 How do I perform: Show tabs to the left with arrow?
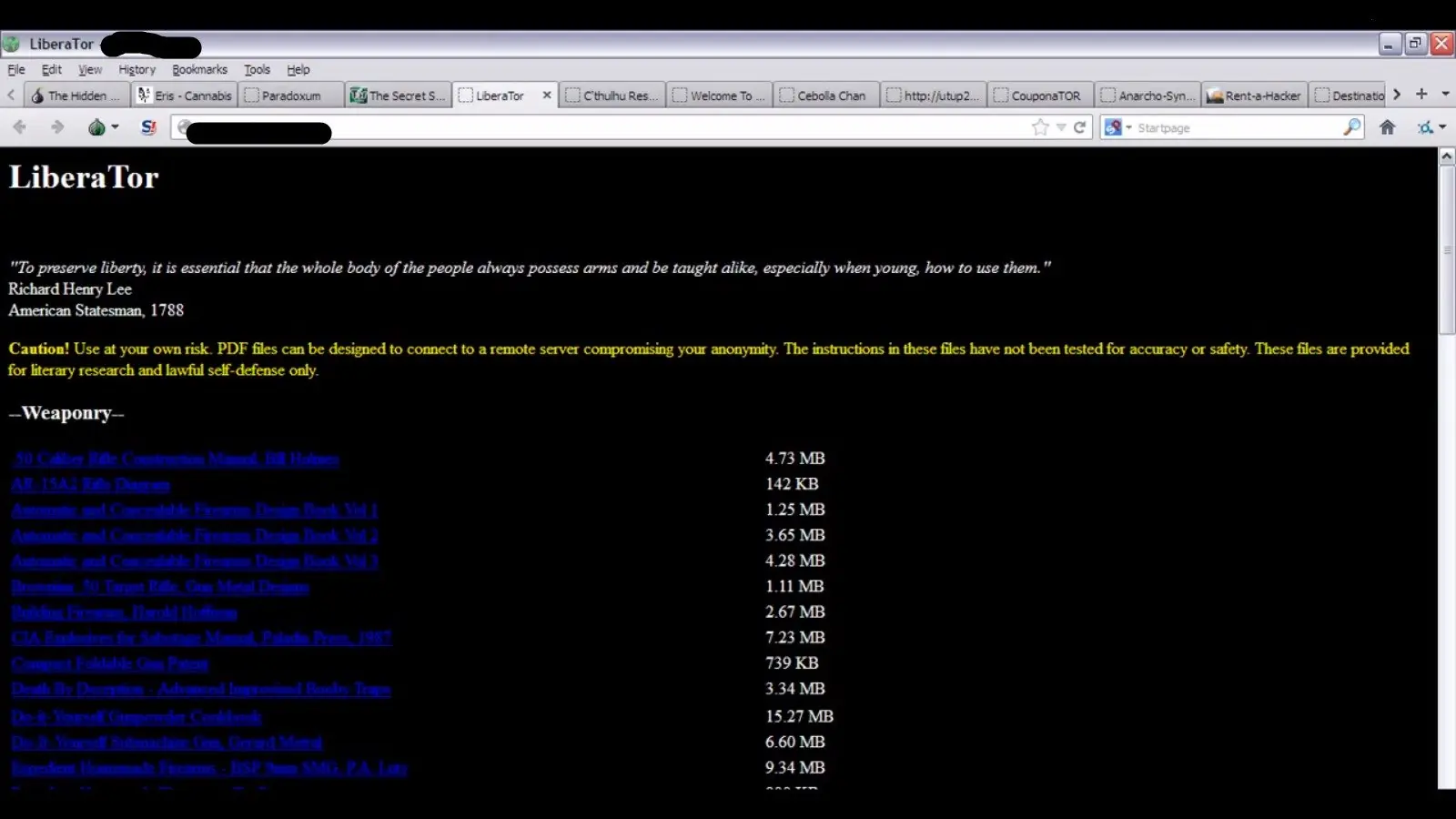tap(11, 95)
